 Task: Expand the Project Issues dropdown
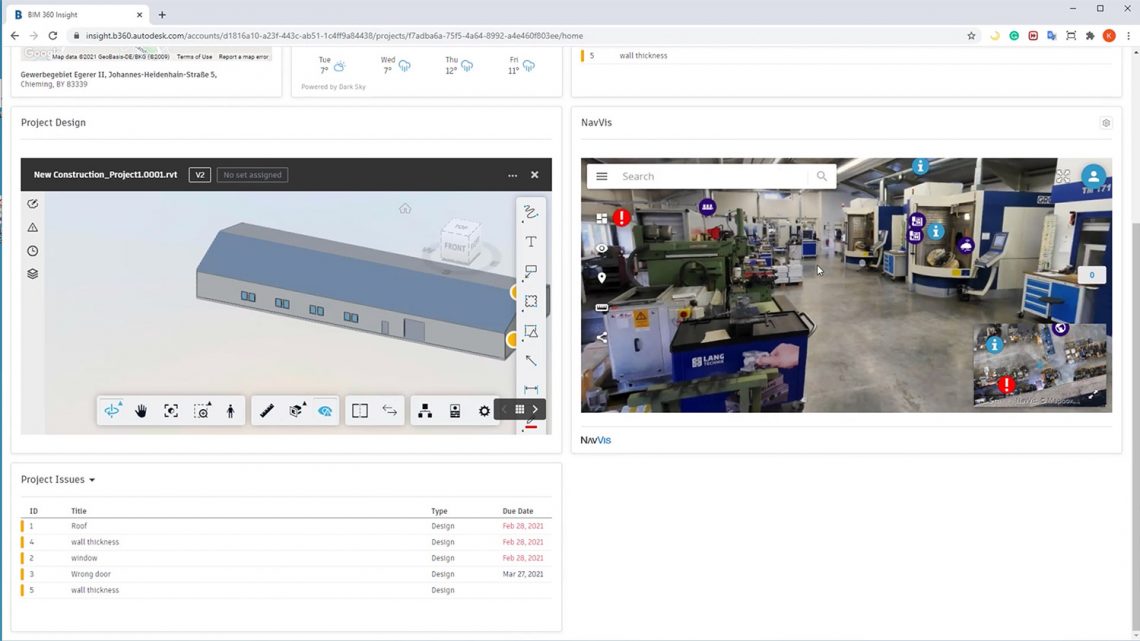91,479
